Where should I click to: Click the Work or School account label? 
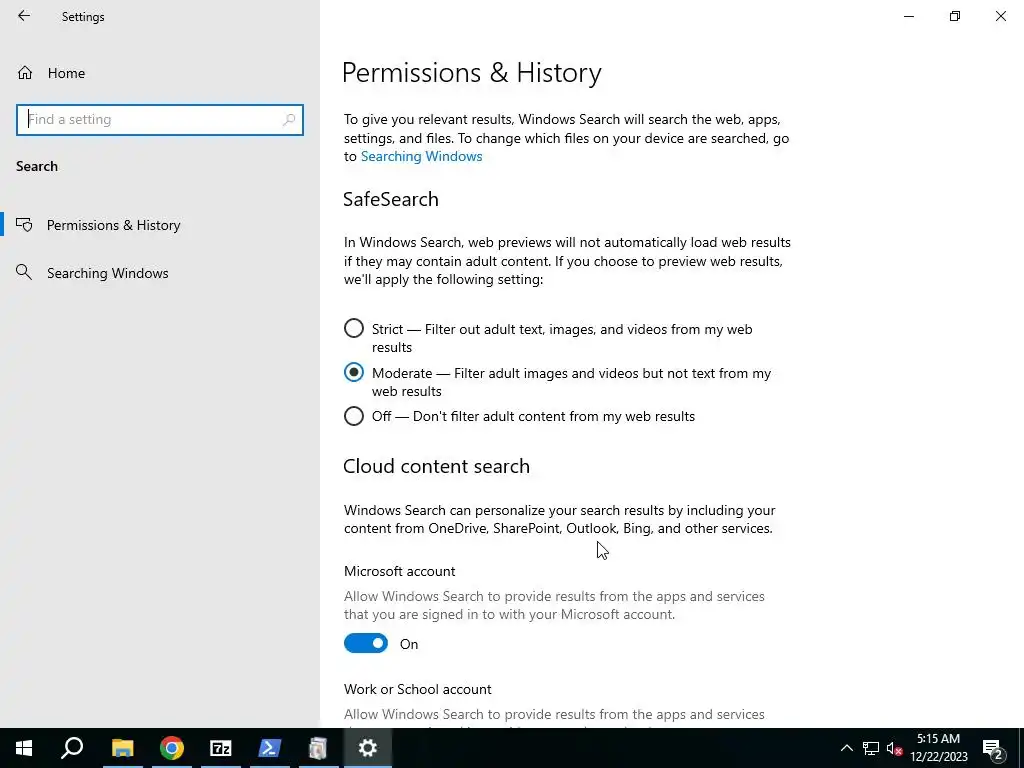[418, 690]
